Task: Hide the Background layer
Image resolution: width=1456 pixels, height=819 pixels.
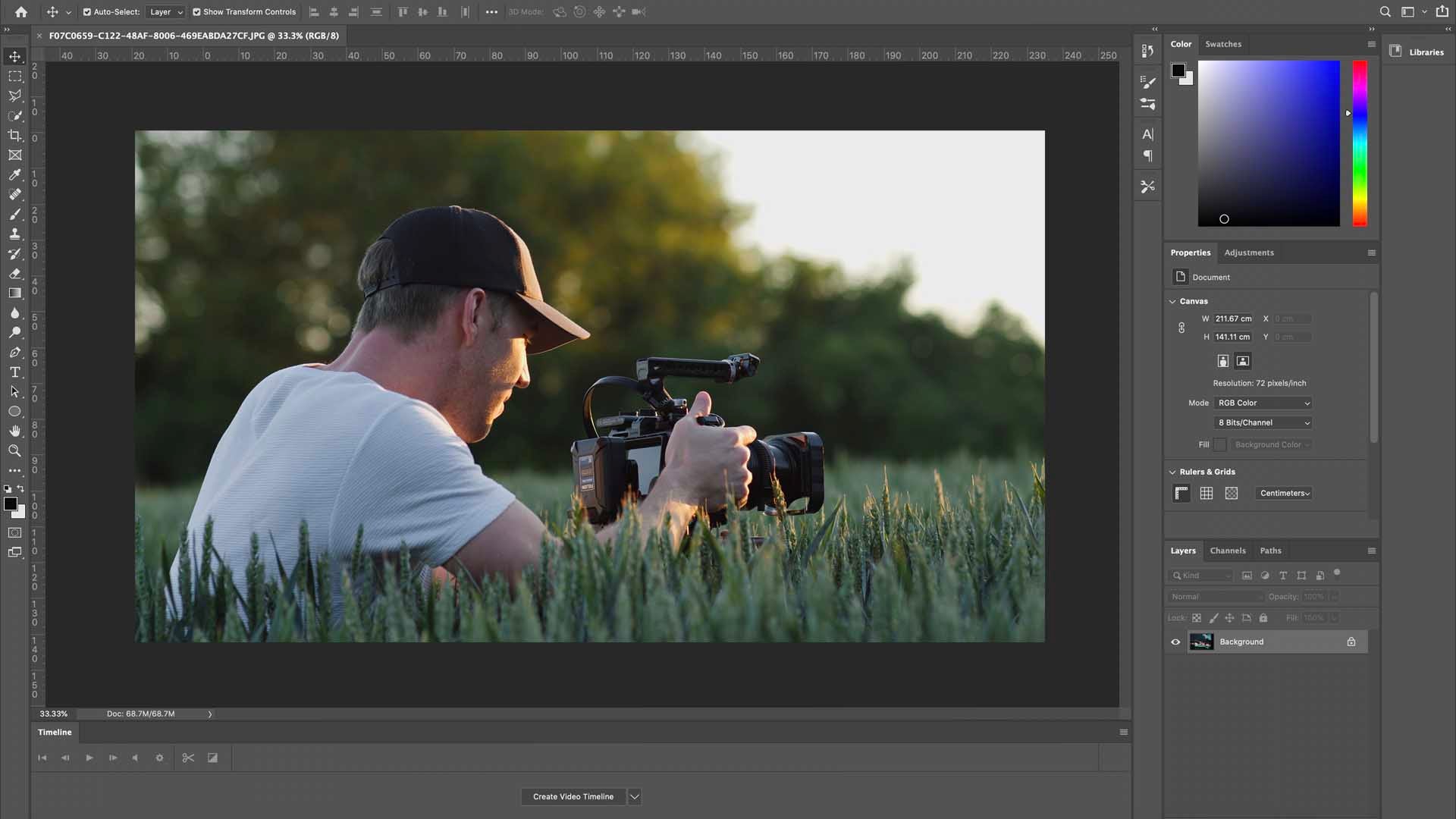Action: 1175,642
